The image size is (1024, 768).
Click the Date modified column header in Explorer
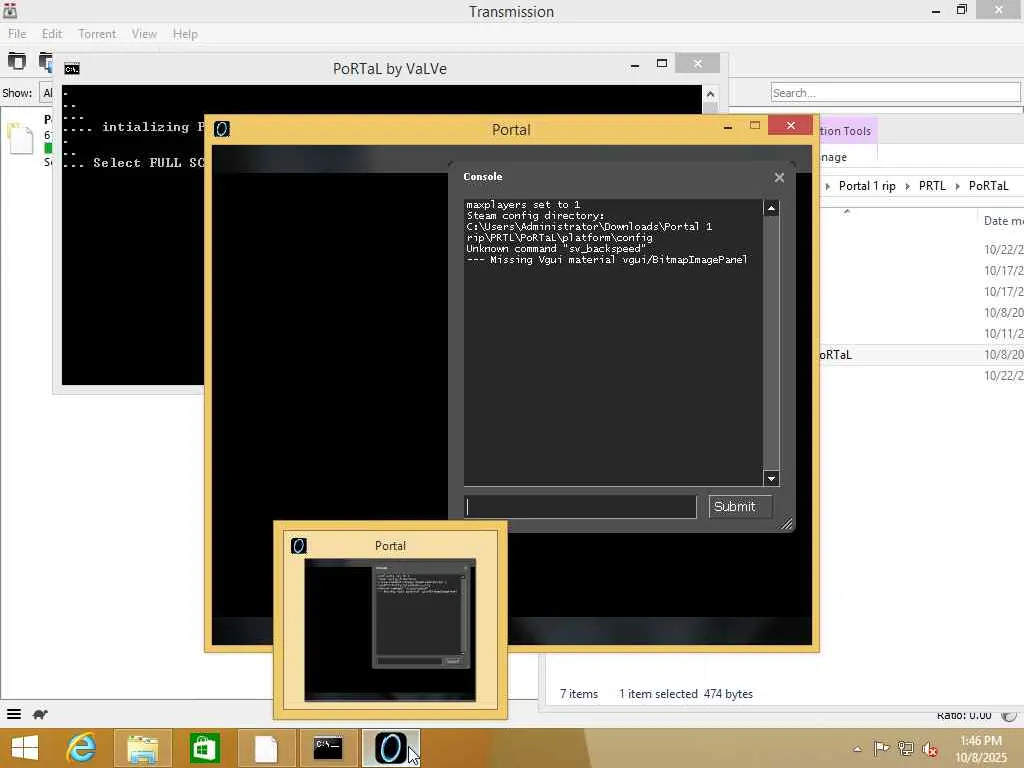tap(1002, 221)
